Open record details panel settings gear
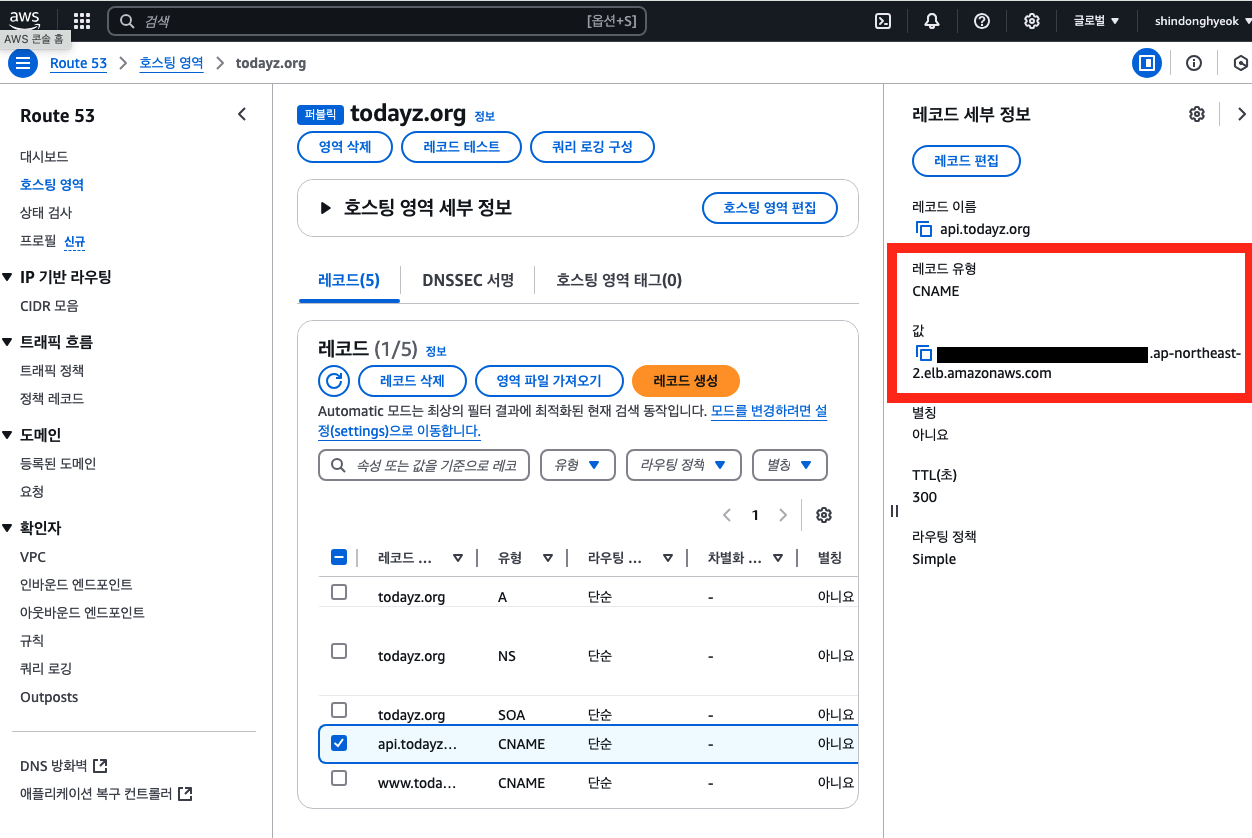 (x=1197, y=114)
